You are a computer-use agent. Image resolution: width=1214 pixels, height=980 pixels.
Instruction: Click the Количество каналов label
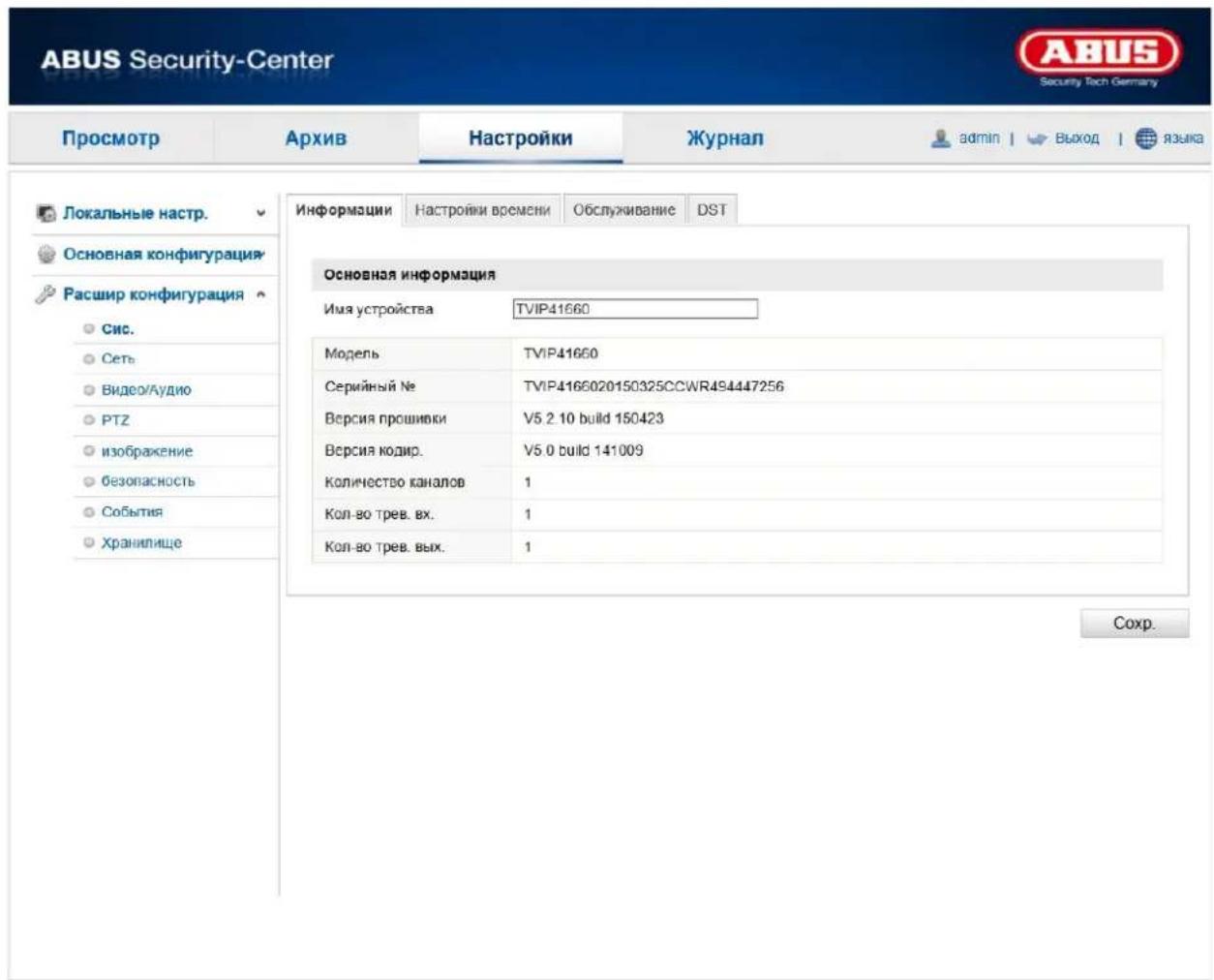pos(394,482)
